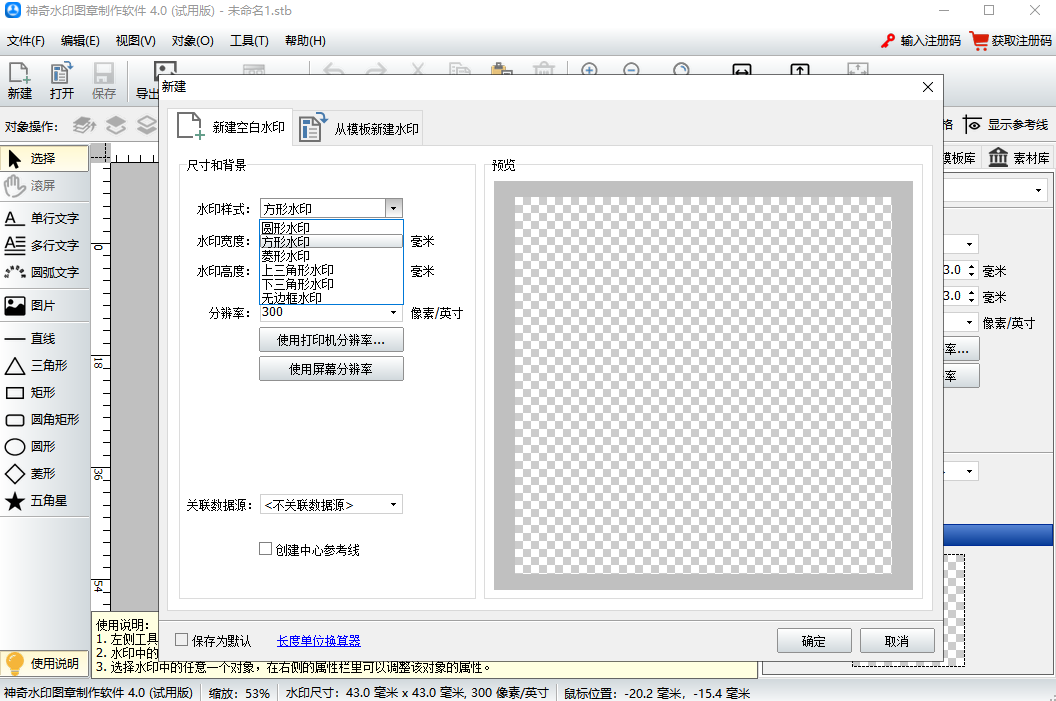Select the 选择 pointer tool

coord(44,158)
